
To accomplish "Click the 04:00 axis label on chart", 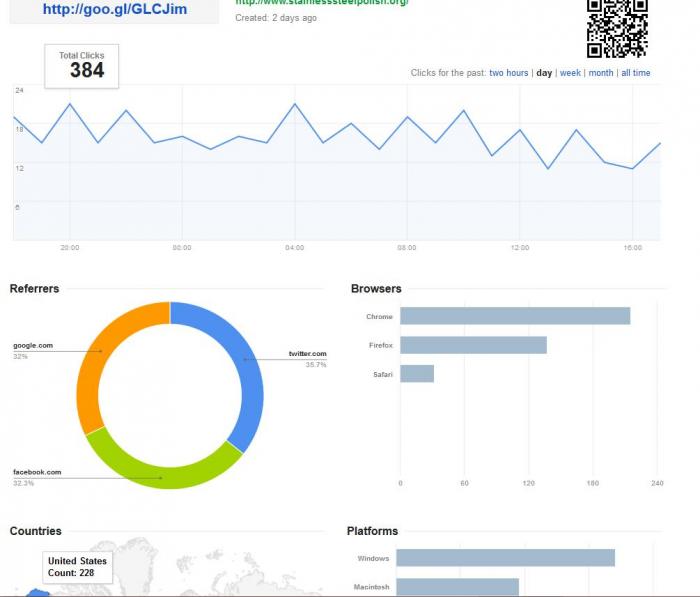I will (x=295, y=248).
